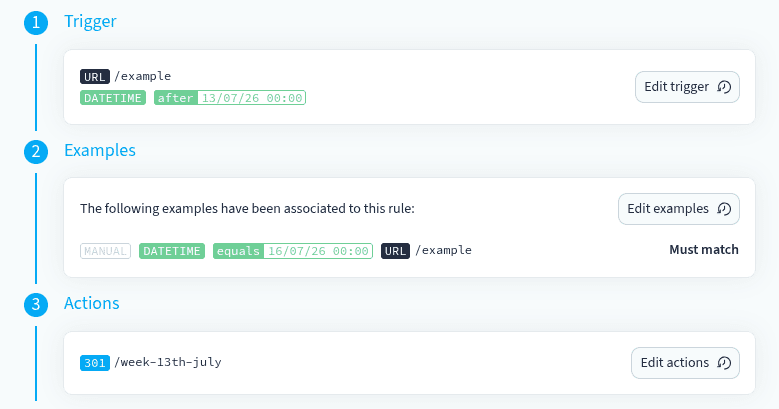The height and width of the screenshot is (409, 779).
Task: Click the 301 redirect badge
Action: coord(94,363)
